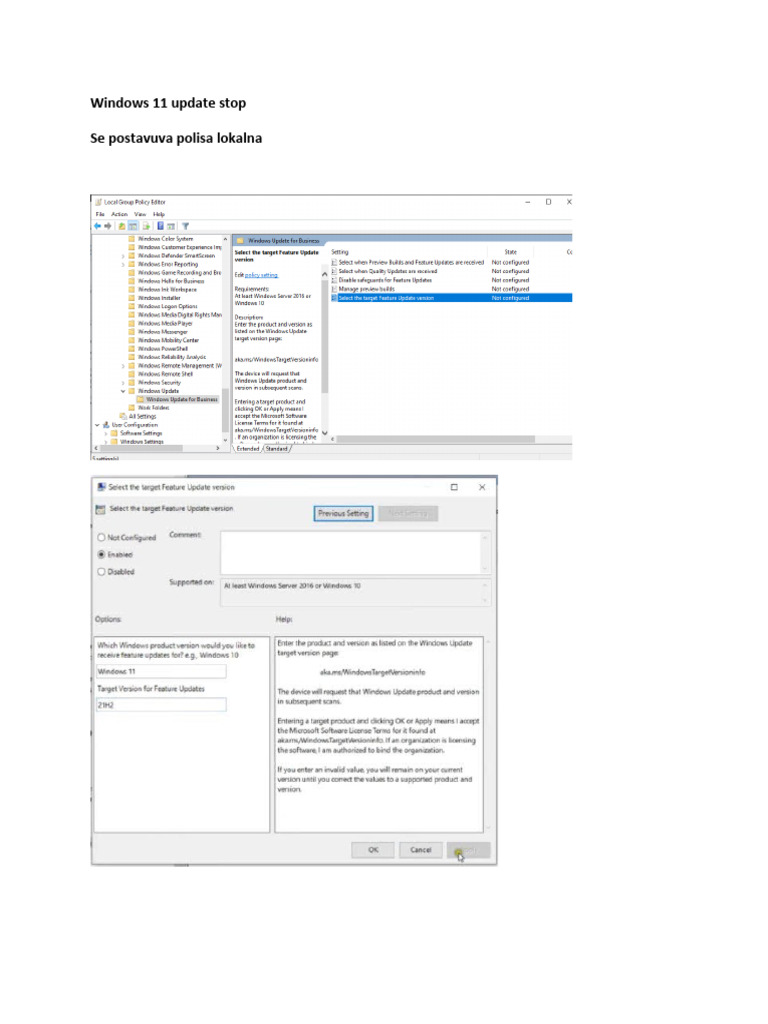Switch to the Standard tab
768x1024 pixels.
pyautogui.click(x=277, y=449)
